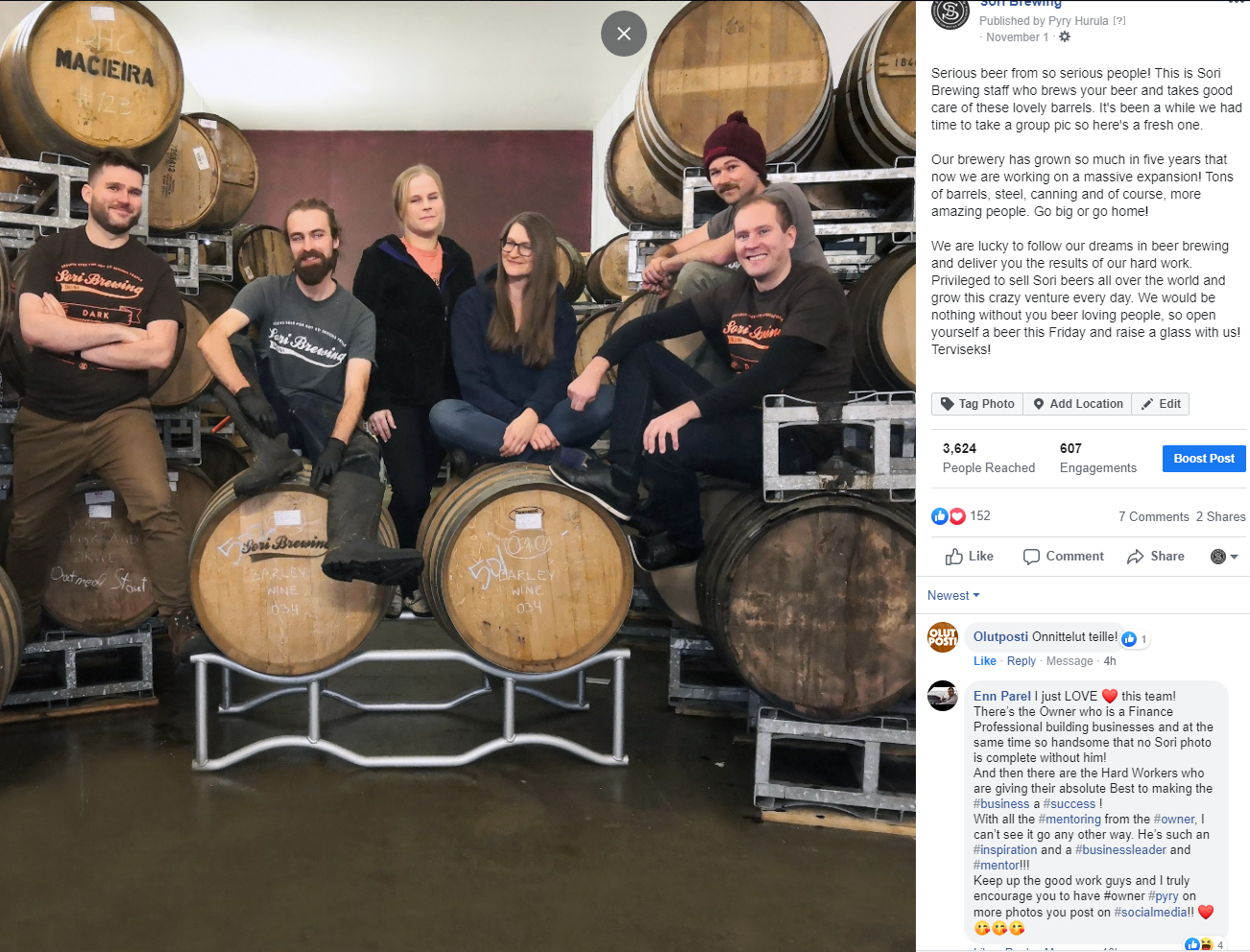Image resolution: width=1250 pixels, height=952 pixels.
Task: Open the Sori Brewing page profile picture
Action: pos(950,12)
